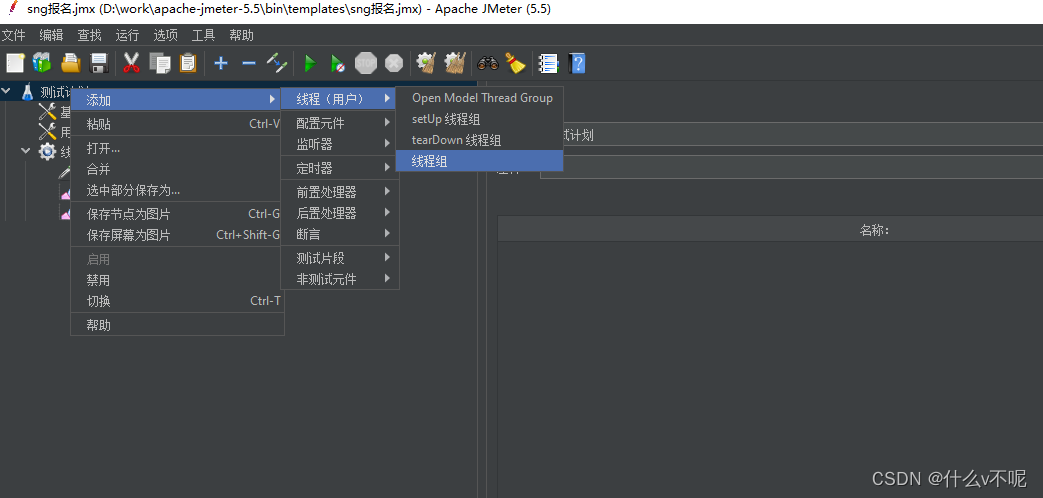Click the New test plan toolbar icon
Image resolution: width=1043 pixels, height=498 pixels.
click(x=15, y=63)
